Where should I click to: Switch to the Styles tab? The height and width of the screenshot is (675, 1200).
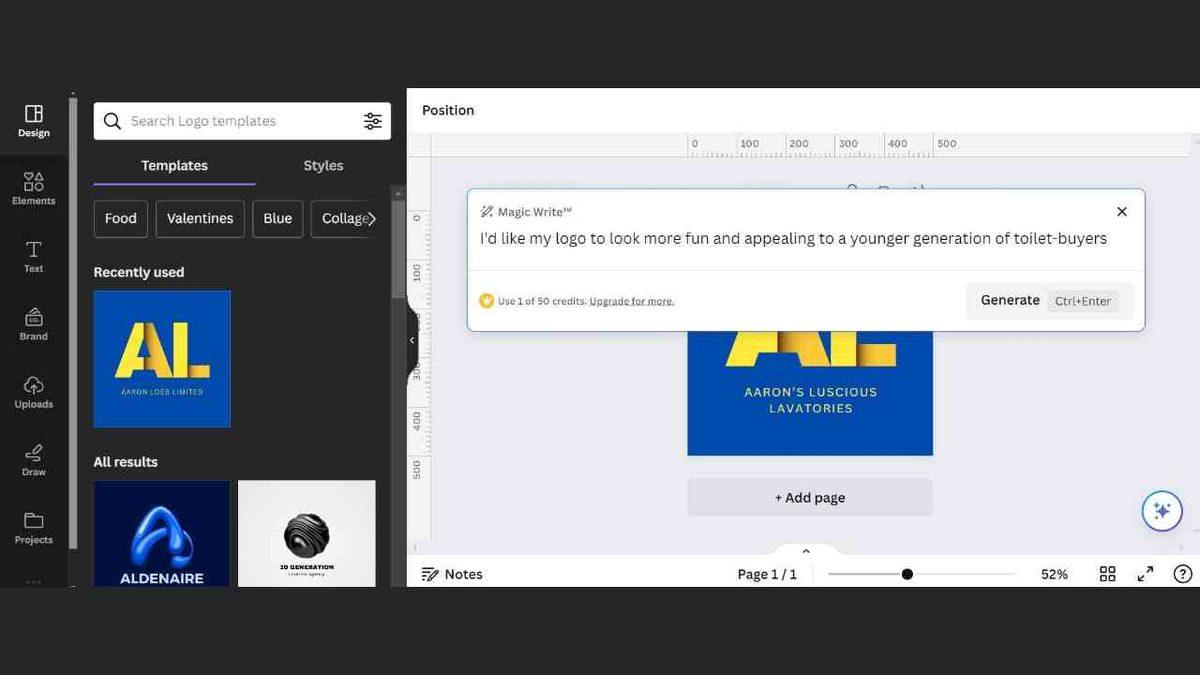[323, 166]
